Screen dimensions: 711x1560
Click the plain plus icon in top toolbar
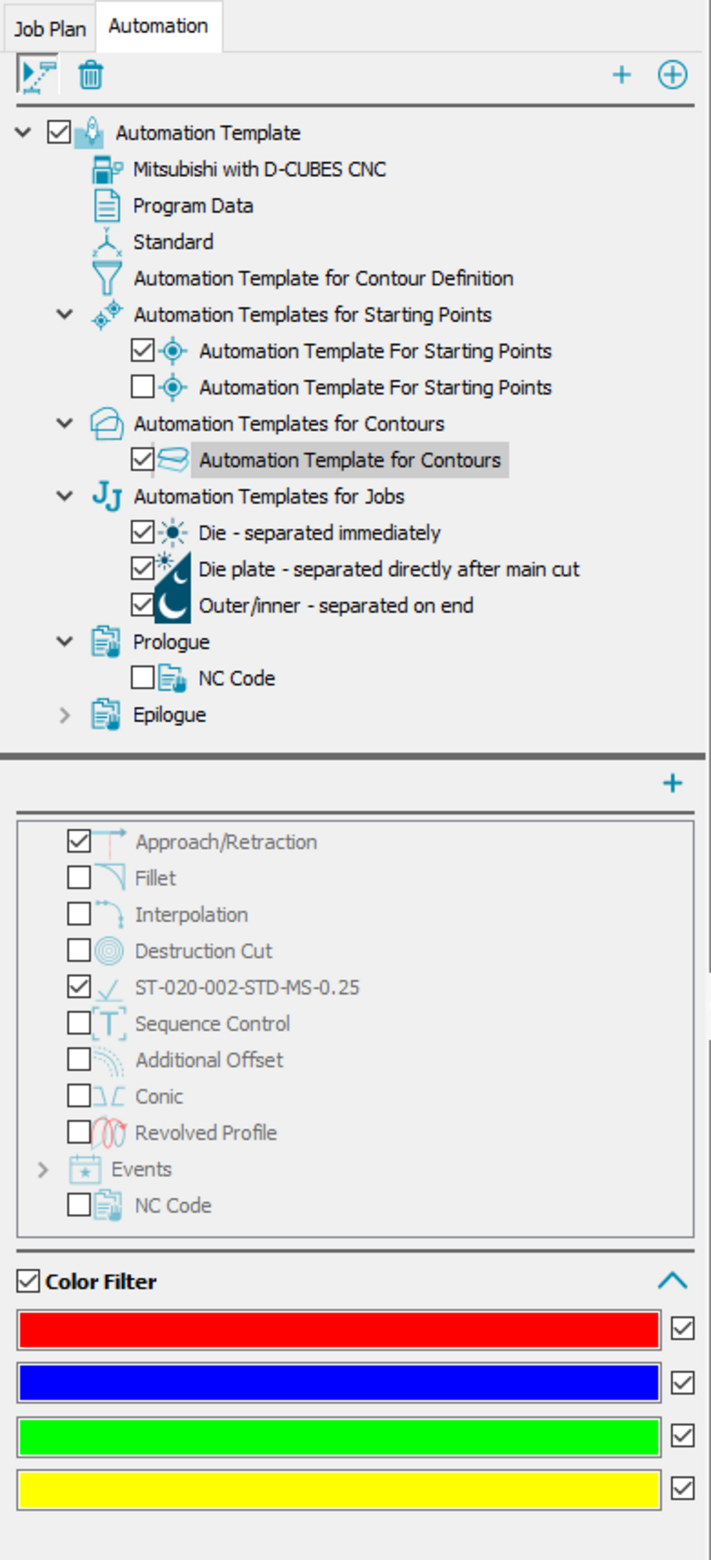622,75
